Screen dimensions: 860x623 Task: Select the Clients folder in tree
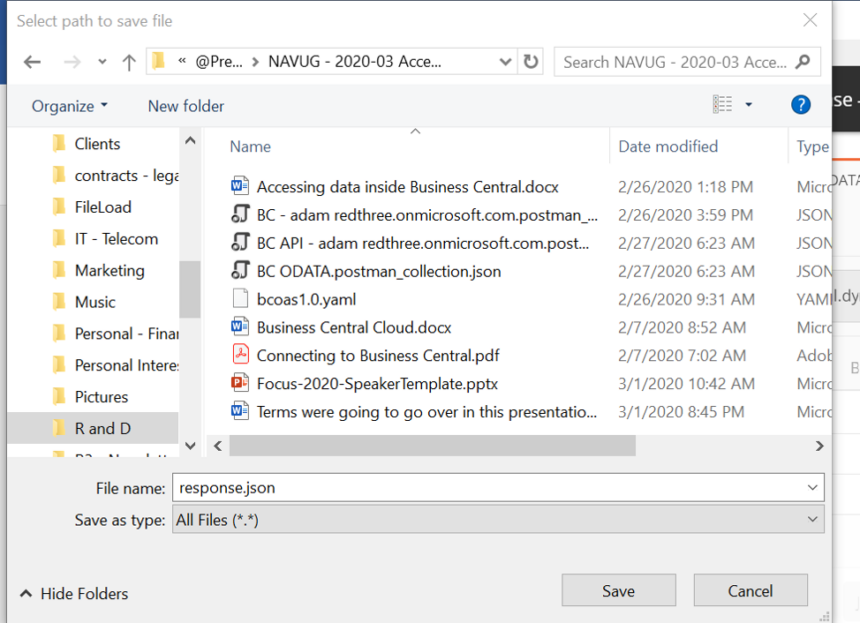point(97,144)
